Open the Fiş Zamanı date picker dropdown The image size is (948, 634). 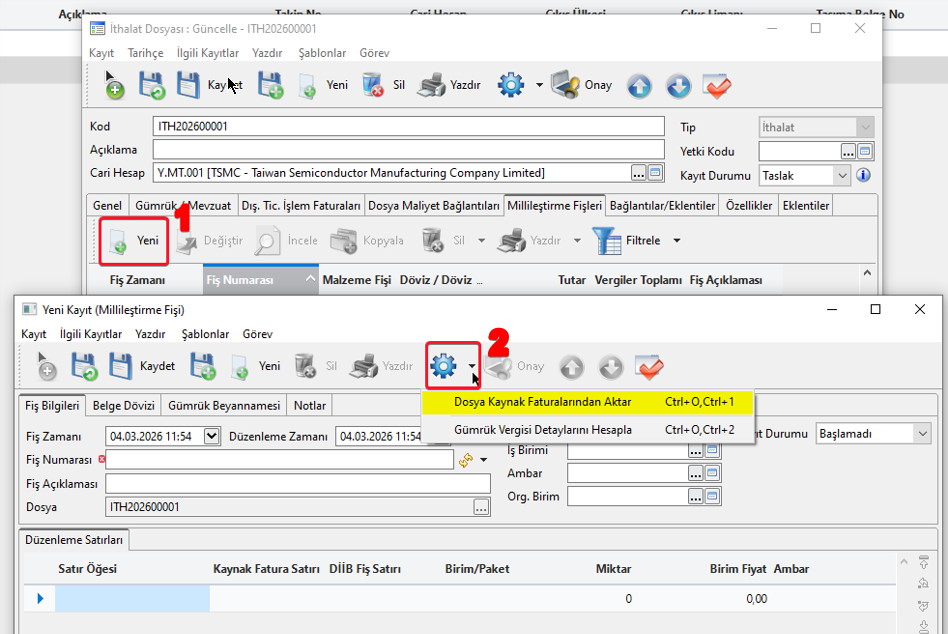(x=211, y=436)
